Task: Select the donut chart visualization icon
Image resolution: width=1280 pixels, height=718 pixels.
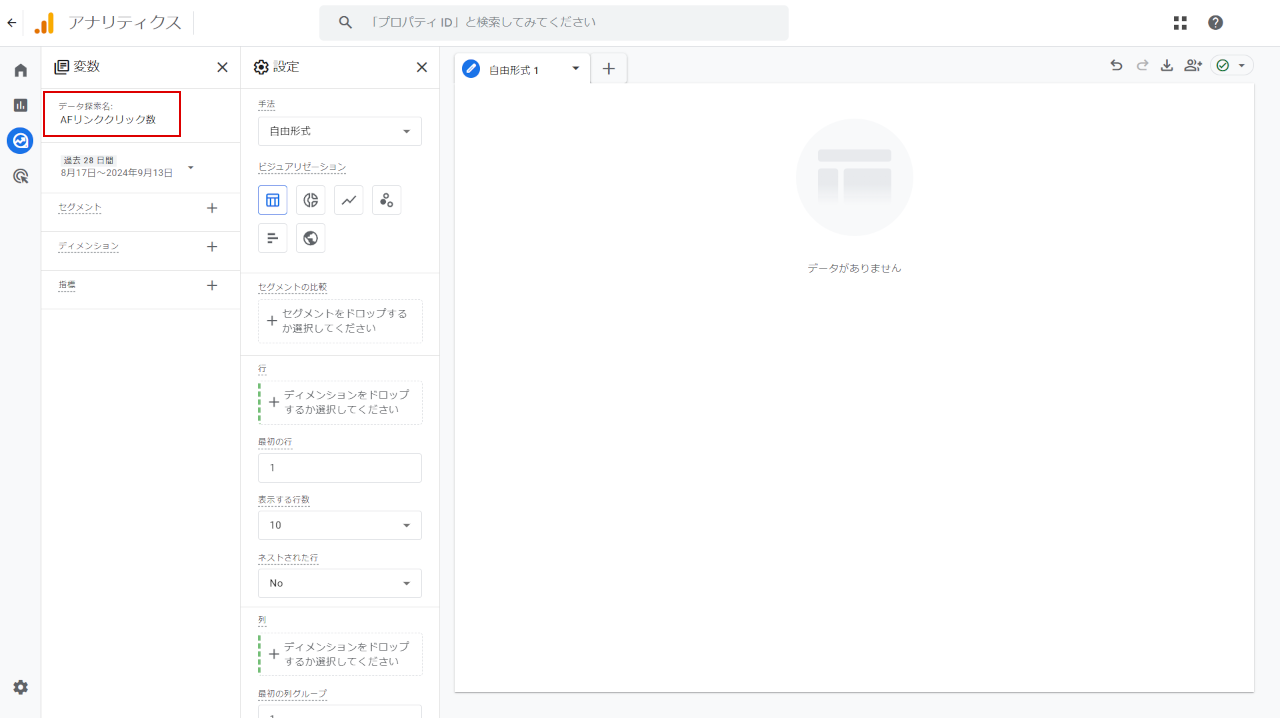Action: click(311, 200)
